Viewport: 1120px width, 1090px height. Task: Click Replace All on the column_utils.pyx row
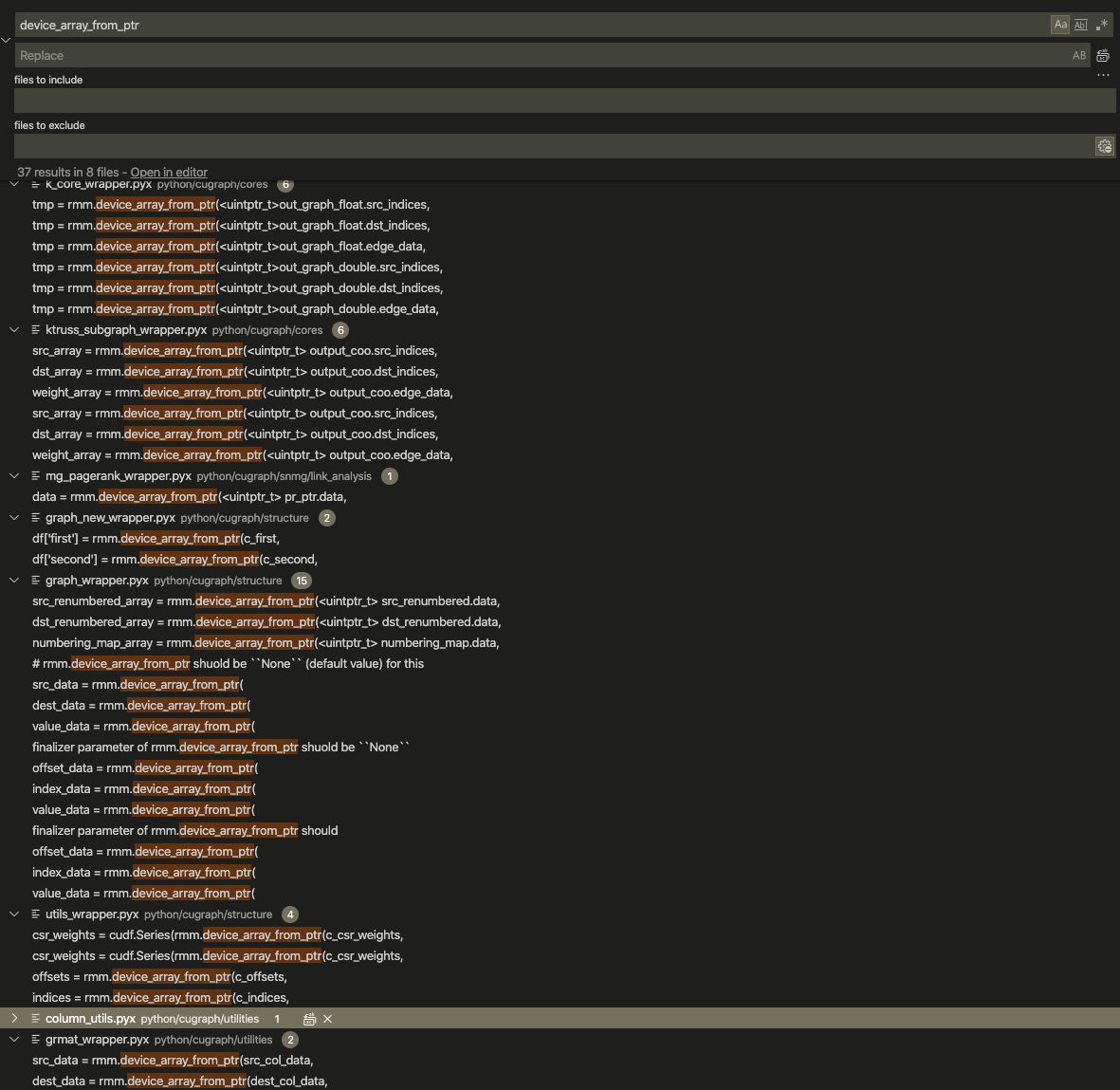pyautogui.click(x=309, y=1018)
